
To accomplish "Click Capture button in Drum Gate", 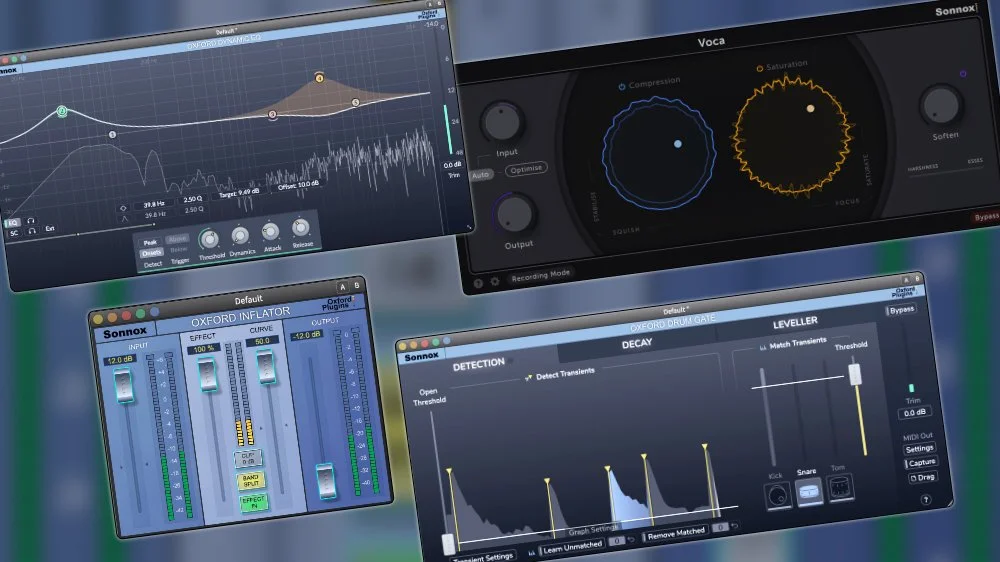I will [x=921, y=463].
